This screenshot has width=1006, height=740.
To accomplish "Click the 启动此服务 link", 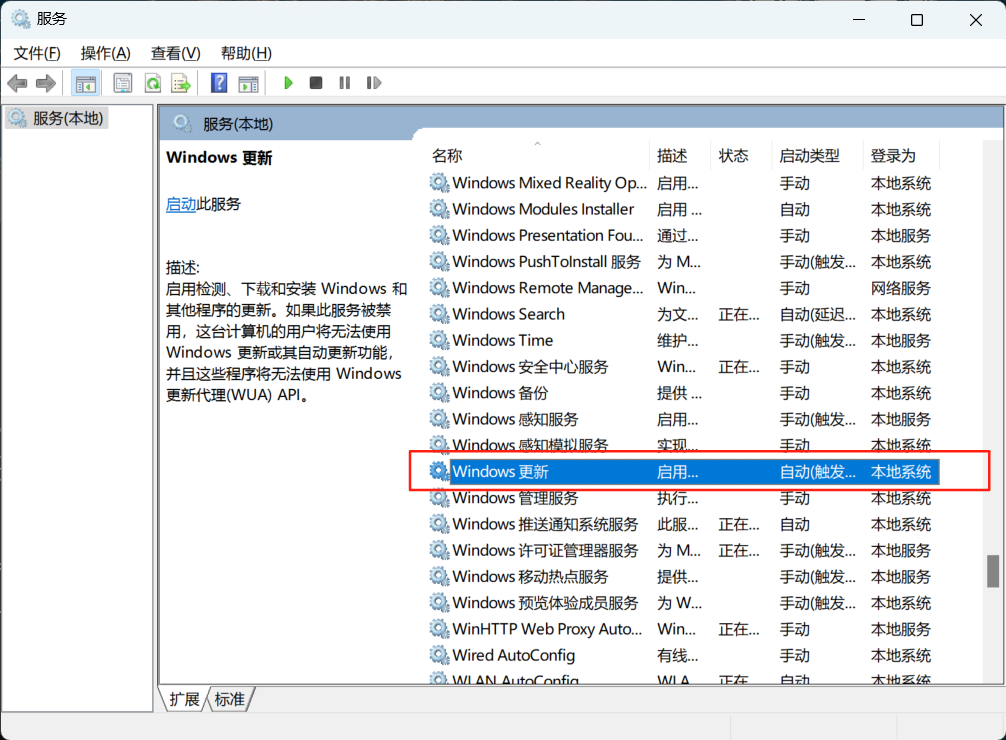I will pyautogui.click(x=181, y=204).
